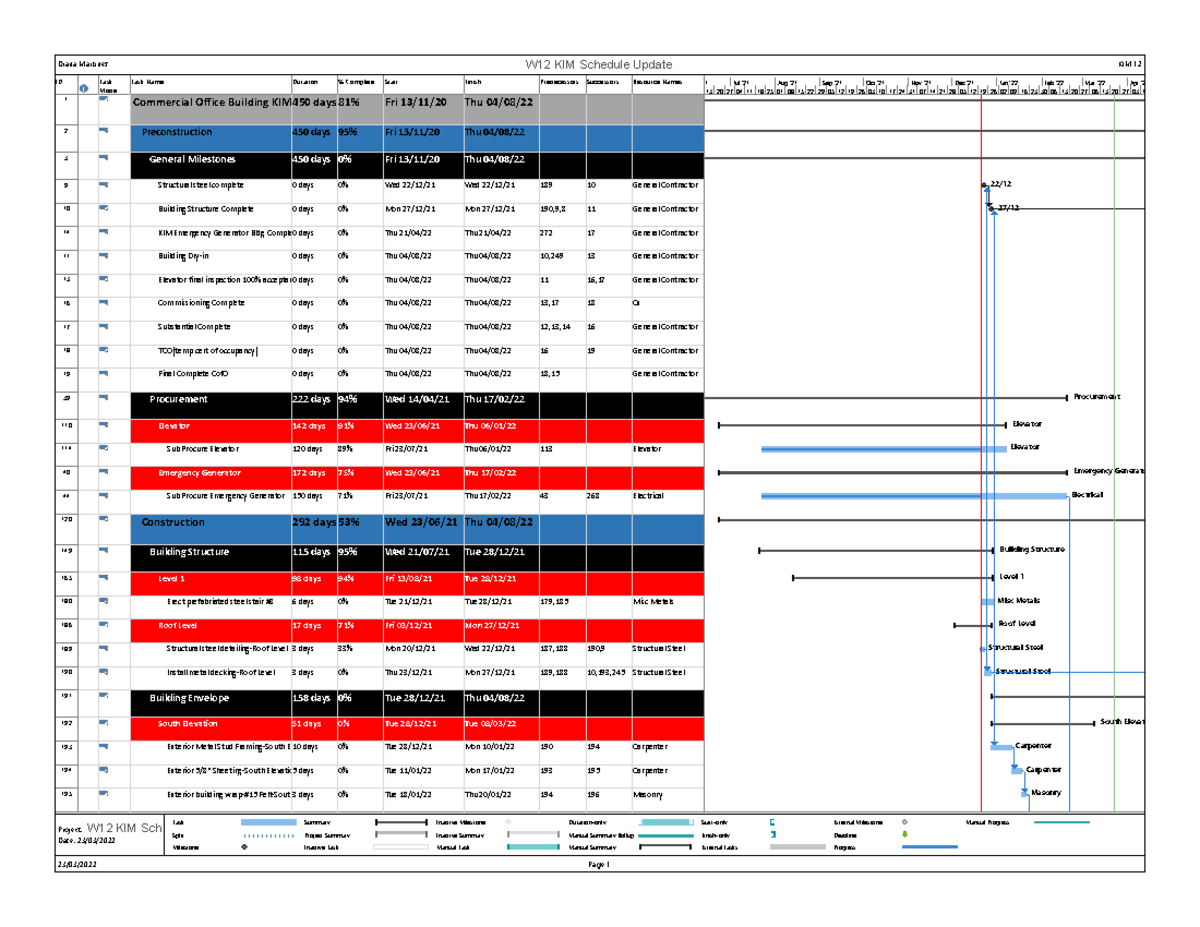Click the green Deadline arrow icon in the legend

905,836
